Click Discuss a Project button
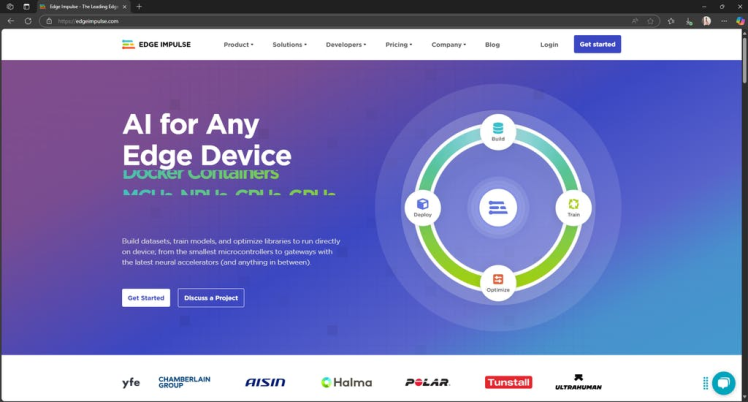The width and height of the screenshot is (748, 402). tap(211, 298)
